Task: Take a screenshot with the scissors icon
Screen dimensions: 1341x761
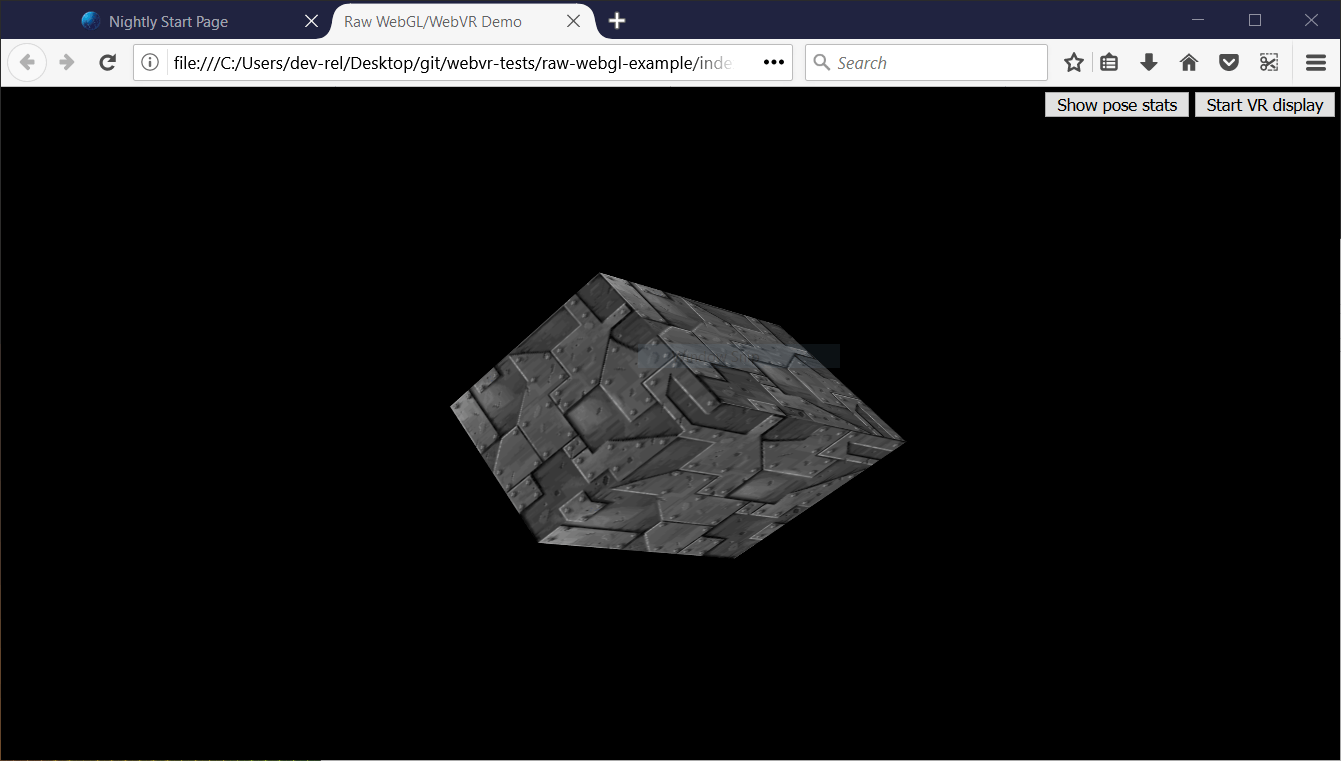Action: coord(1268,62)
